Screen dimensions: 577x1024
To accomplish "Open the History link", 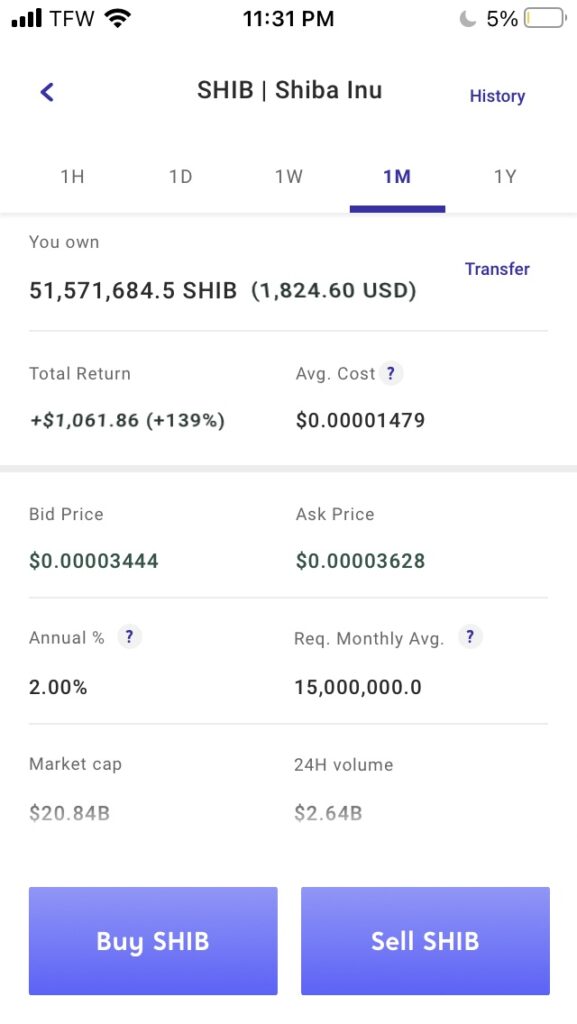I will coord(497,96).
